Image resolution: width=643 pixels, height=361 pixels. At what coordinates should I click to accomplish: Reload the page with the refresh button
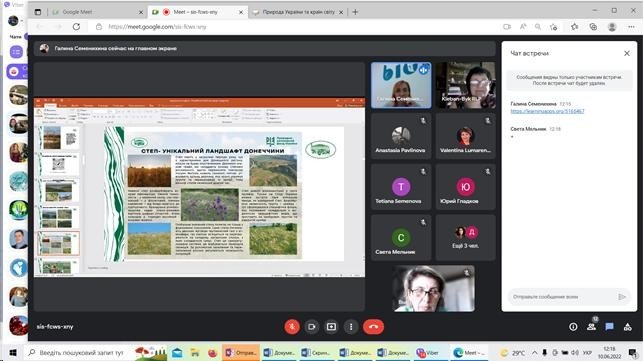76,27
